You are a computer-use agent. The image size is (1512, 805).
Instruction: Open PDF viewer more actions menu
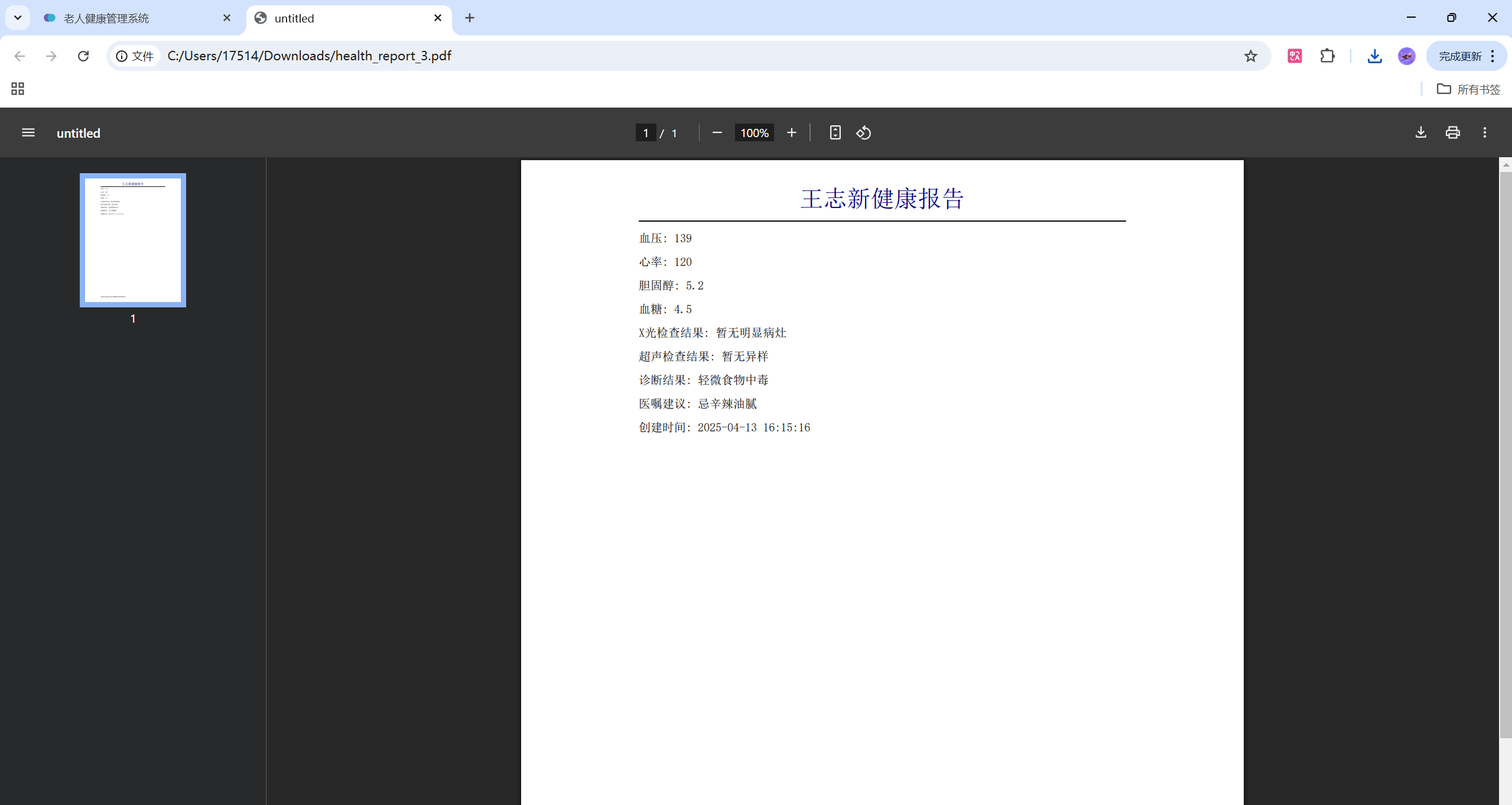[x=1484, y=132]
